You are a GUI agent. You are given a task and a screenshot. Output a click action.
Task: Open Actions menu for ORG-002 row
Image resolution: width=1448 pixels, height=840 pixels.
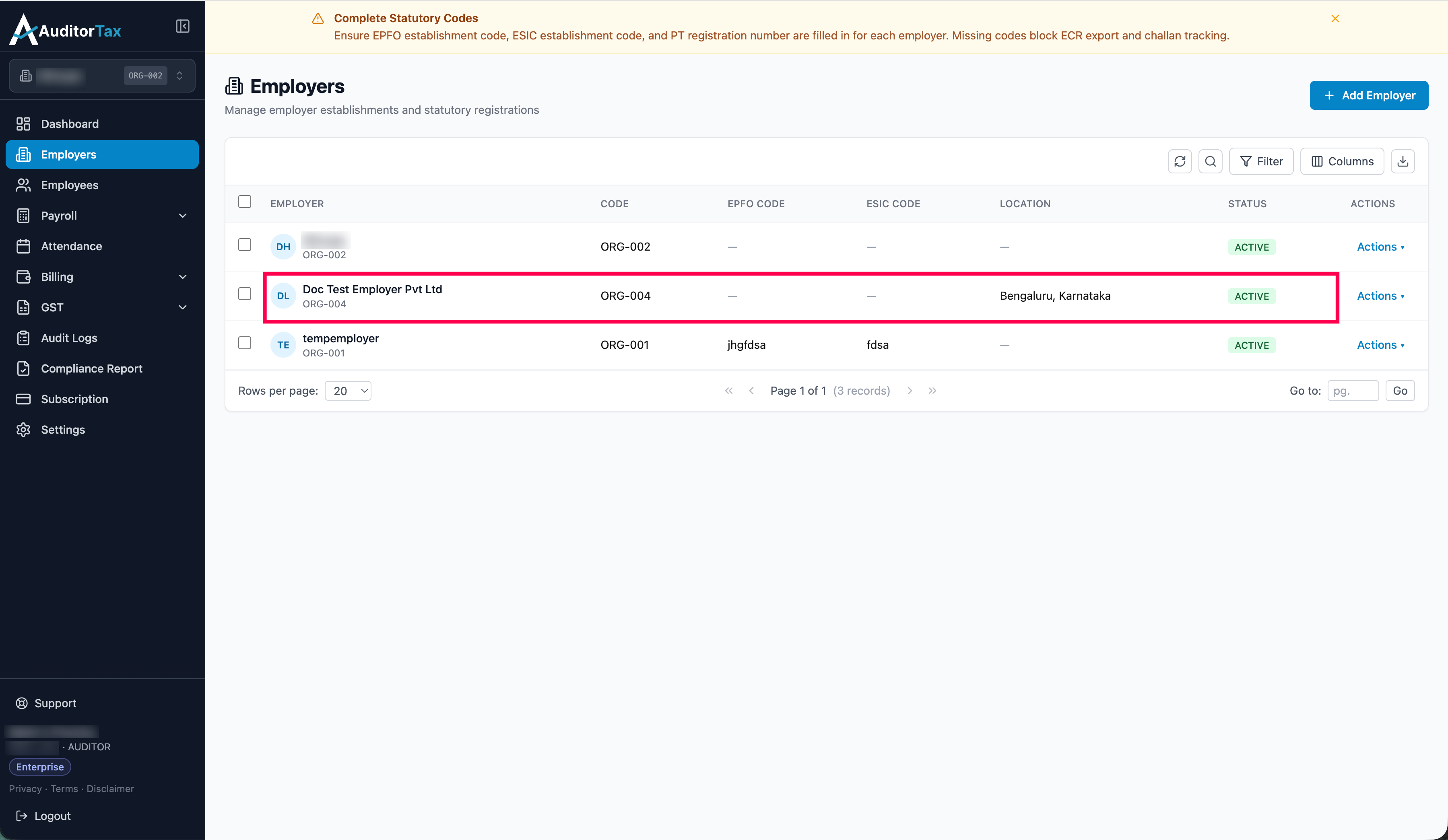pyautogui.click(x=1380, y=247)
